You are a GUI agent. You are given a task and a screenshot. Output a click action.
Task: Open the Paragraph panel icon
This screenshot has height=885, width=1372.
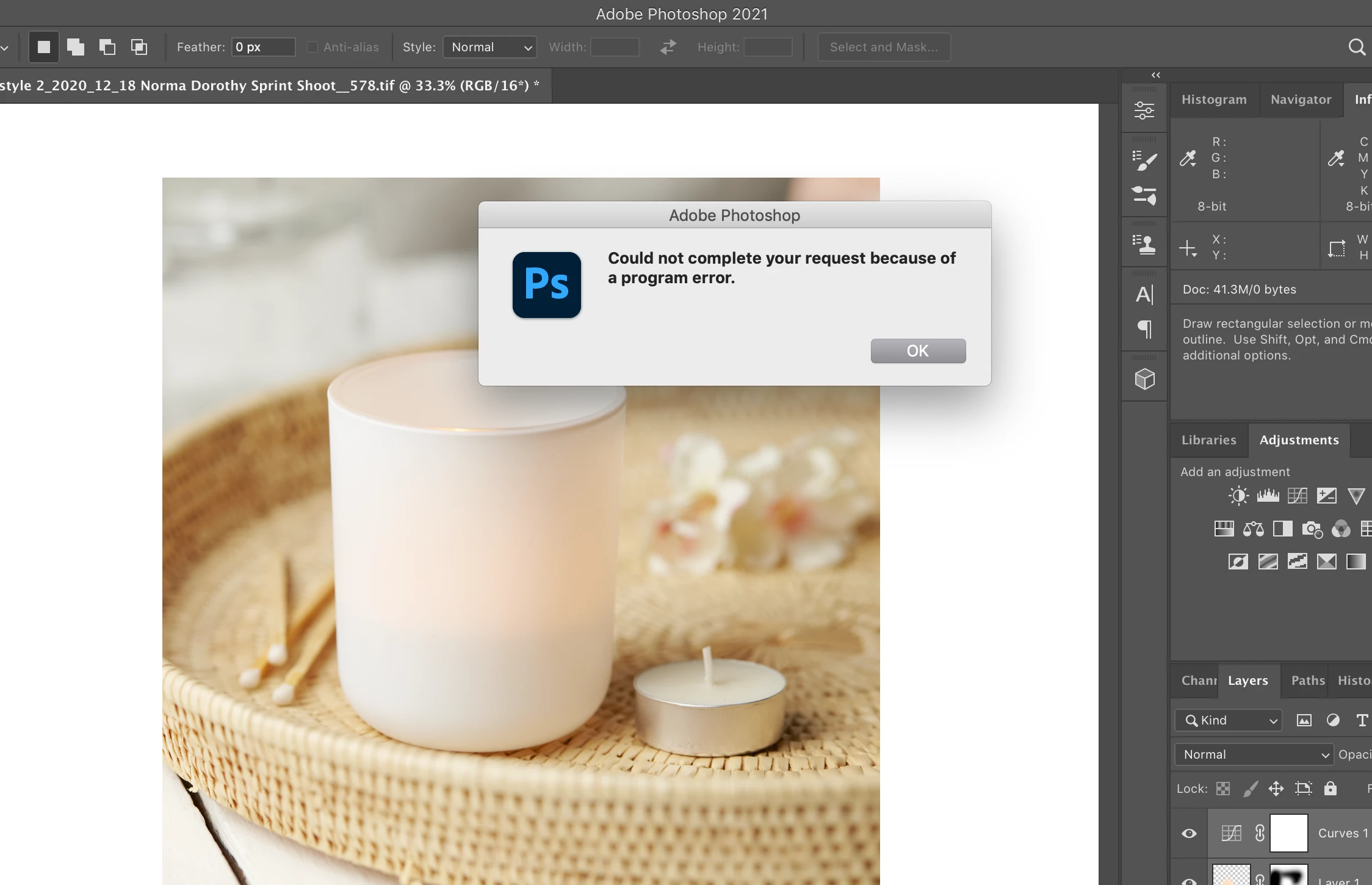point(1144,330)
